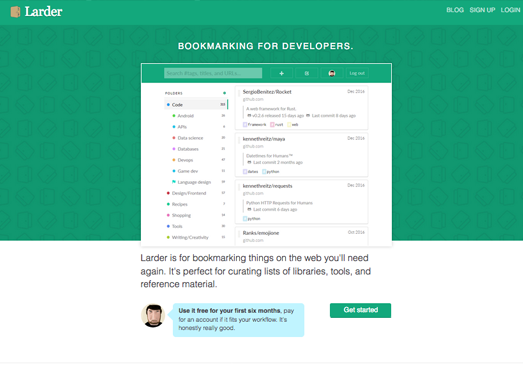The height and width of the screenshot is (375, 523).
Task: Open the LOGIN page
Action: (x=510, y=10)
